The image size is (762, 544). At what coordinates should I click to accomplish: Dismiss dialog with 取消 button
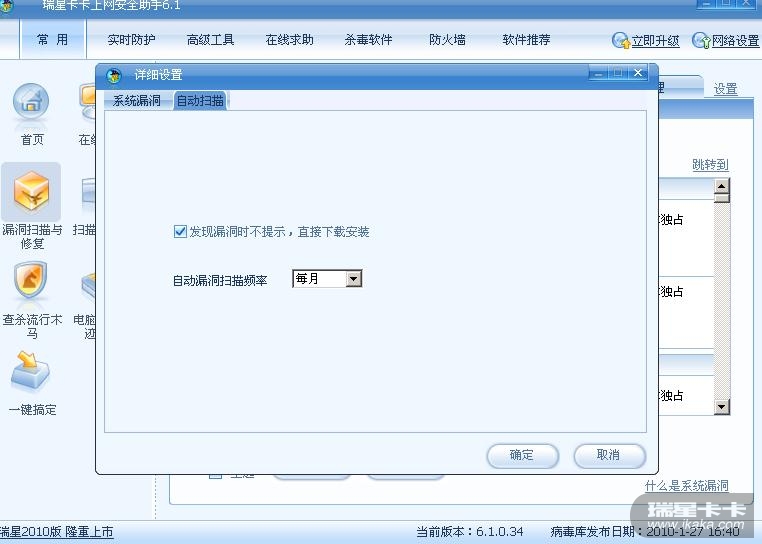[609, 456]
